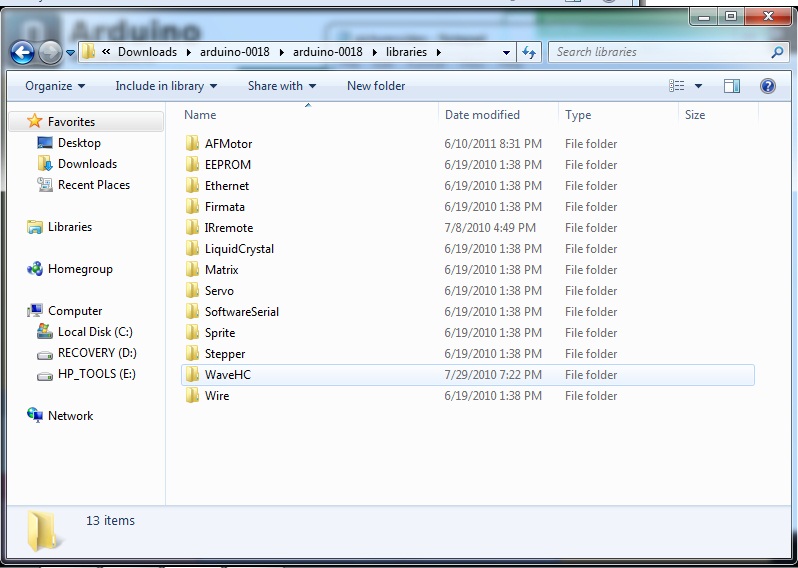This screenshot has height=568, width=798.
Task: Open Help with the question mark icon
Action: pos(767,86)
